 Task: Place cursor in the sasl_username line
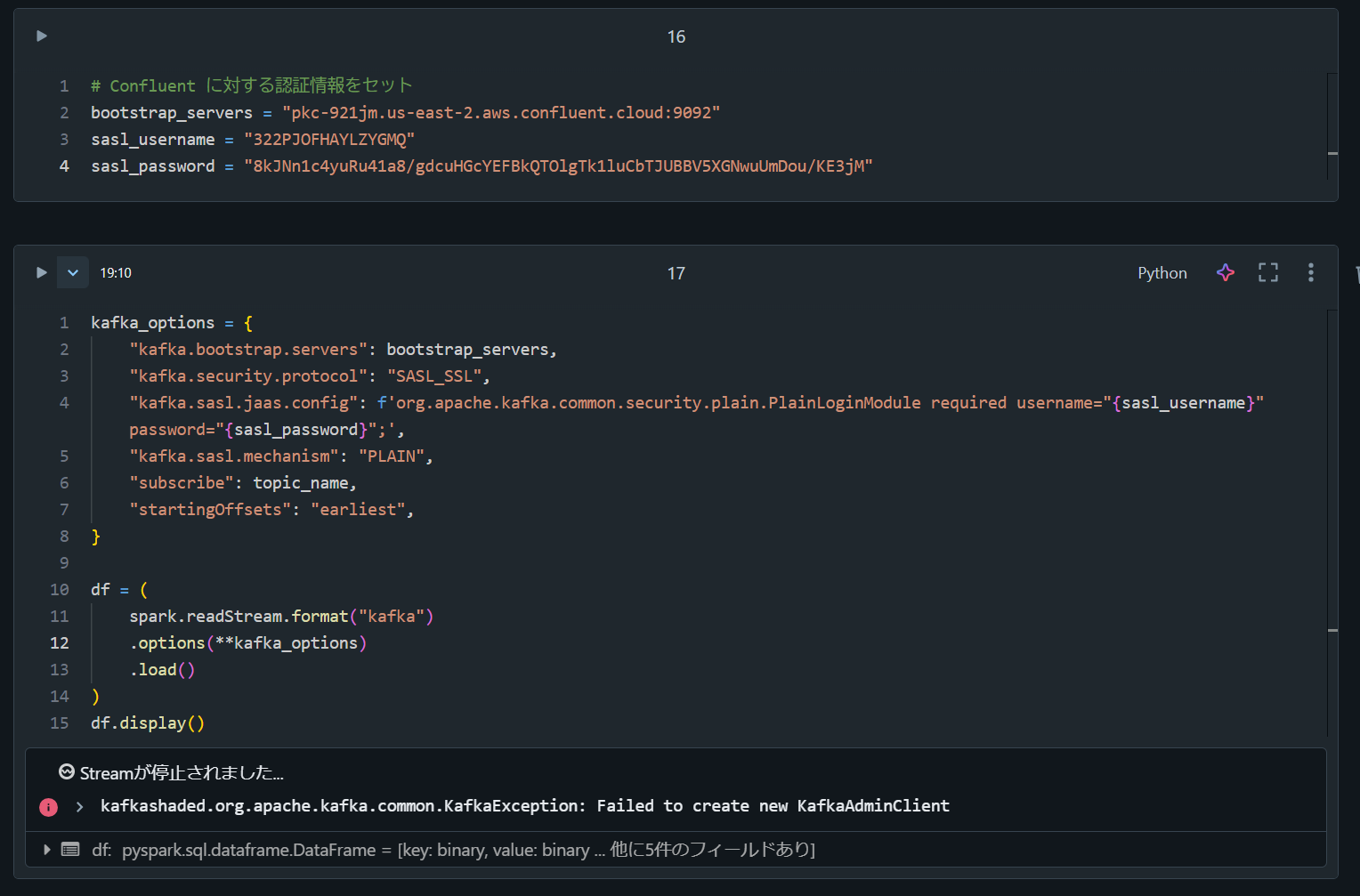tap(253, 140)
